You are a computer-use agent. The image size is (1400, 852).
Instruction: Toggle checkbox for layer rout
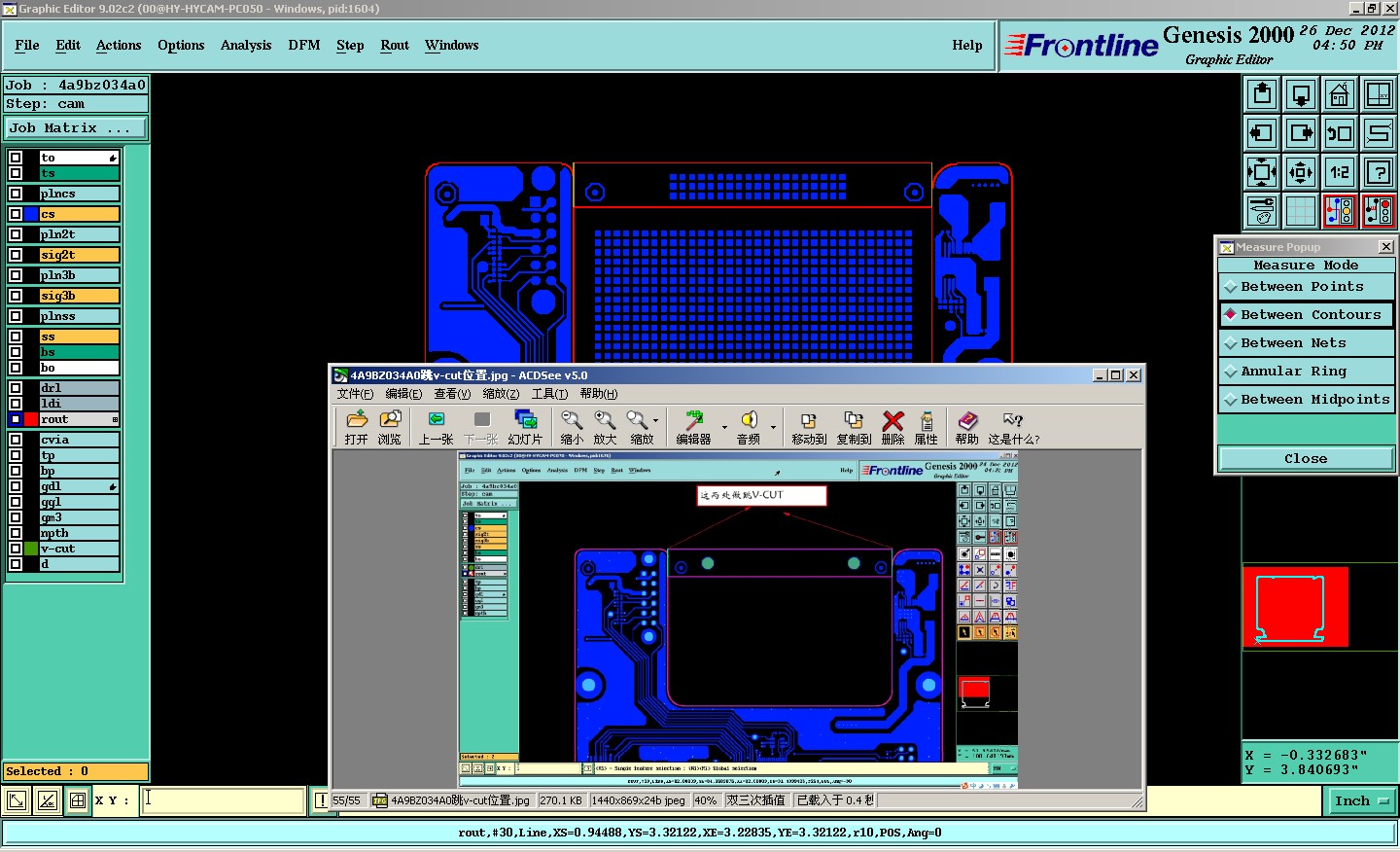(16, 419)
